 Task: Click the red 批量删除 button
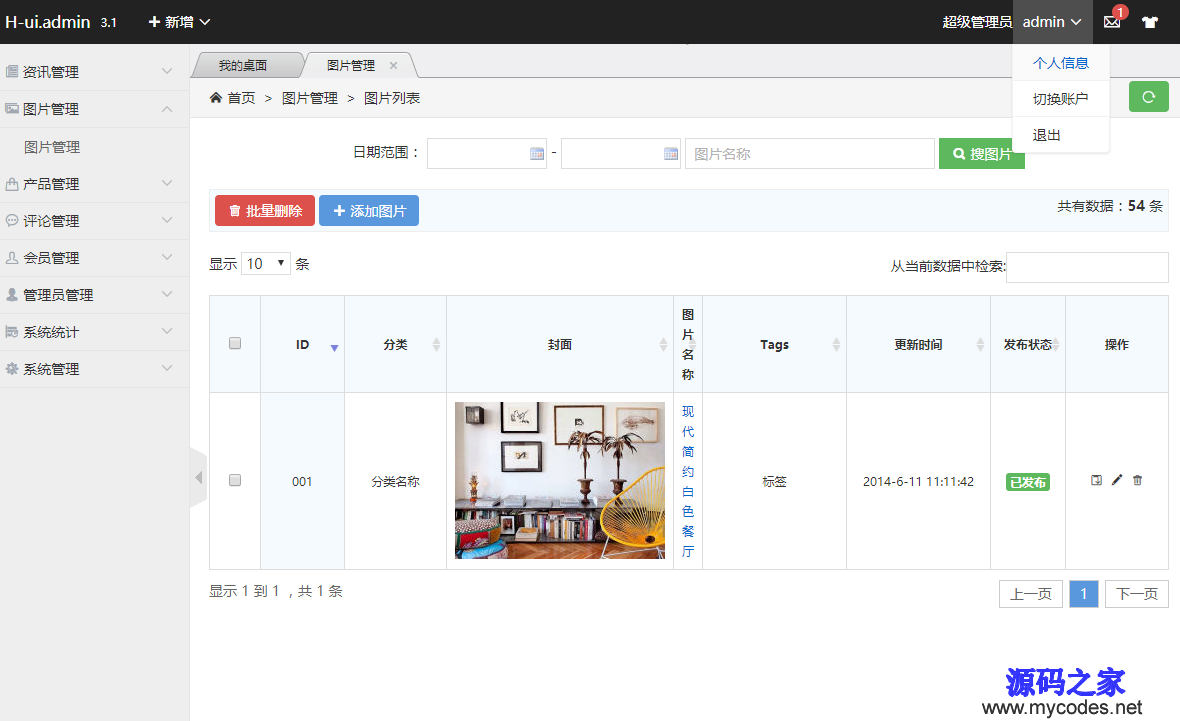(265, 211)
